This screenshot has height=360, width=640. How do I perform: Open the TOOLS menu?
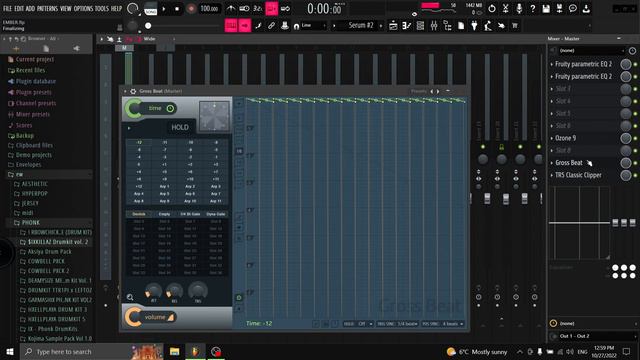click(x=102, y=8)
